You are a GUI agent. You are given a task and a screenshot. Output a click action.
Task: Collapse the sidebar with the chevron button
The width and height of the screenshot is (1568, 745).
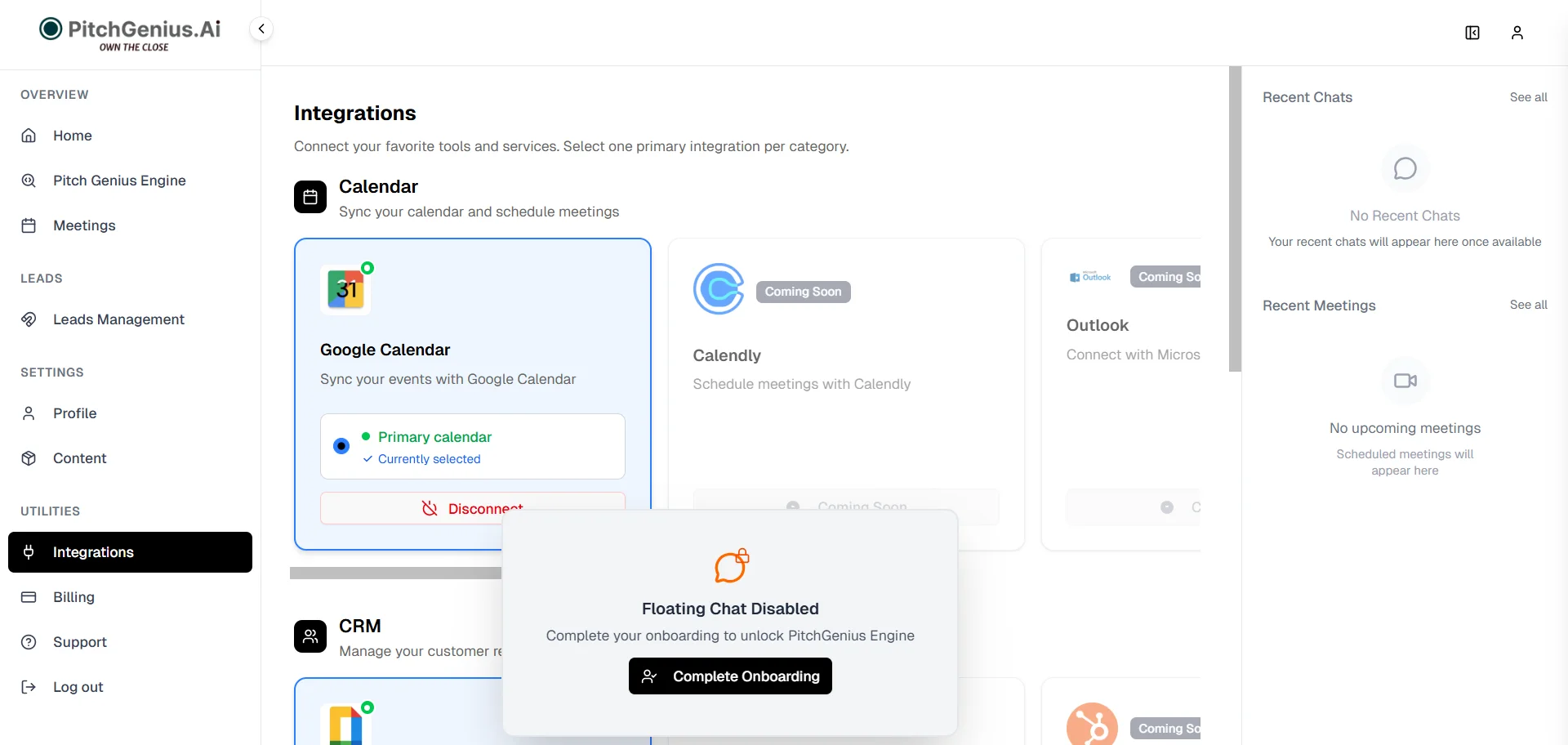pyautogui.click(x=261, y=29)
